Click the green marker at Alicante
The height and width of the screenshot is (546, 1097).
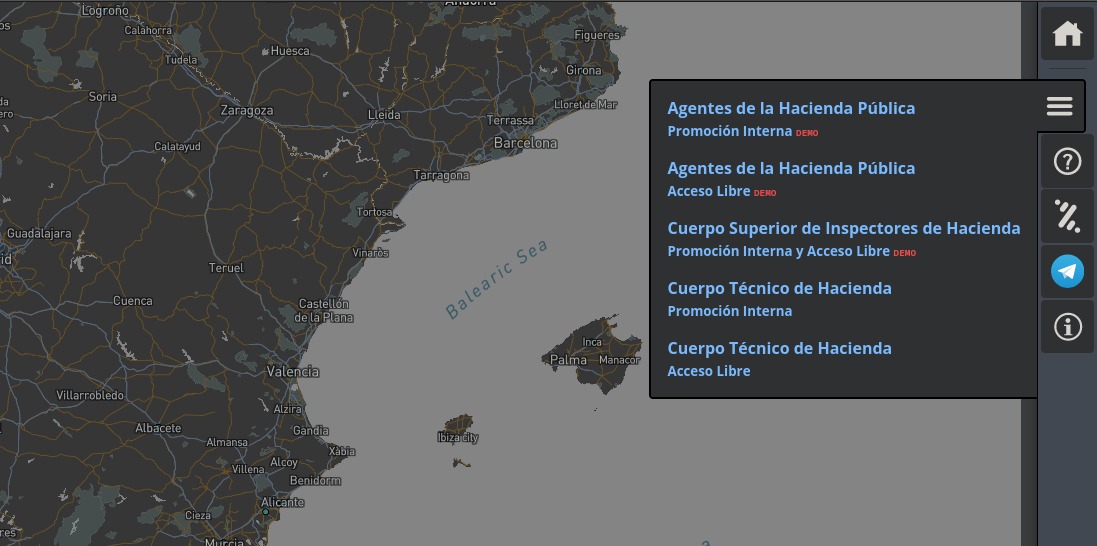(x=266, y=512)
